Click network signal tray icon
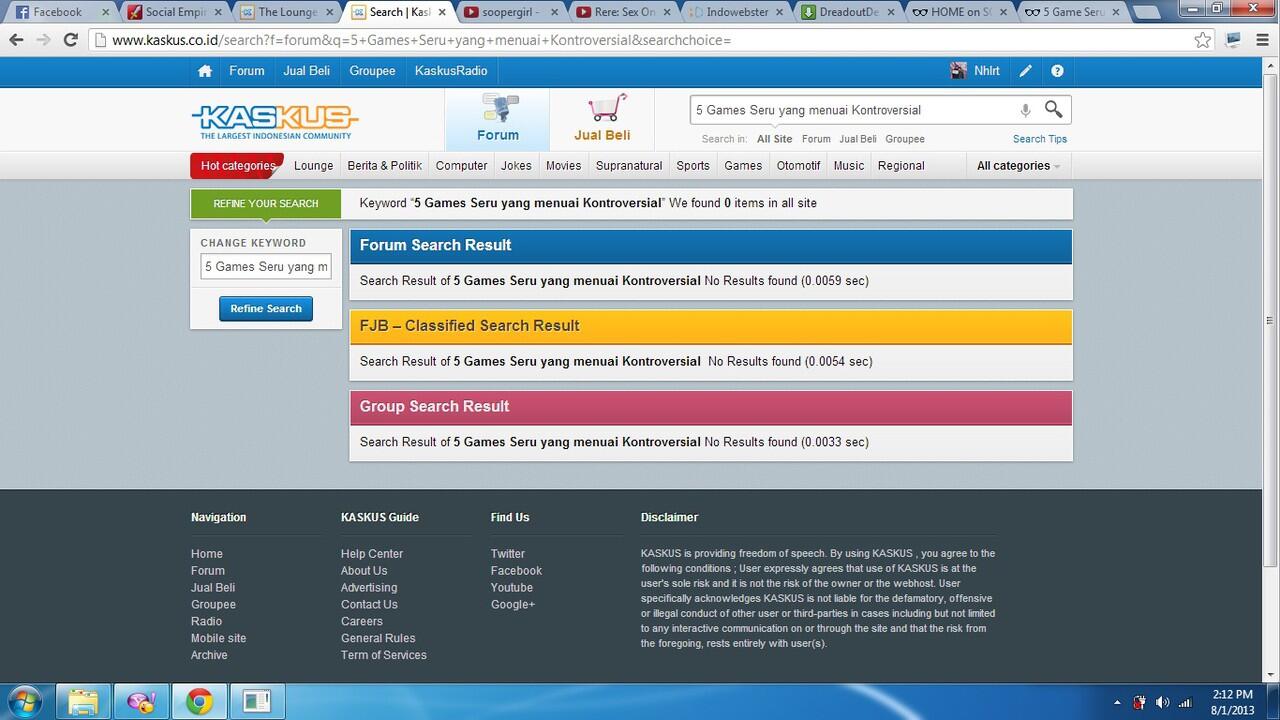The height and width of the screenshot is (720, 1280). point(1186,702)
